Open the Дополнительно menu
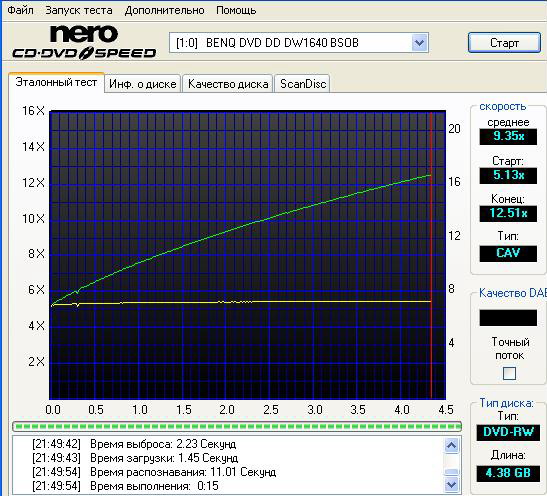The height and width of the screenshot is (496, 547). [x=164, y=10]
